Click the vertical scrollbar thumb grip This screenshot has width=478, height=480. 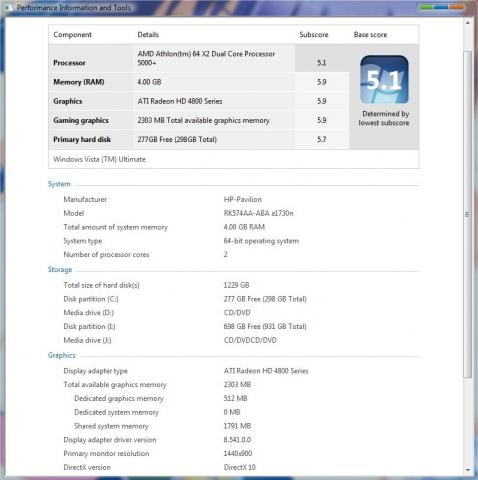pyautogui.click(x=467, y=214)
